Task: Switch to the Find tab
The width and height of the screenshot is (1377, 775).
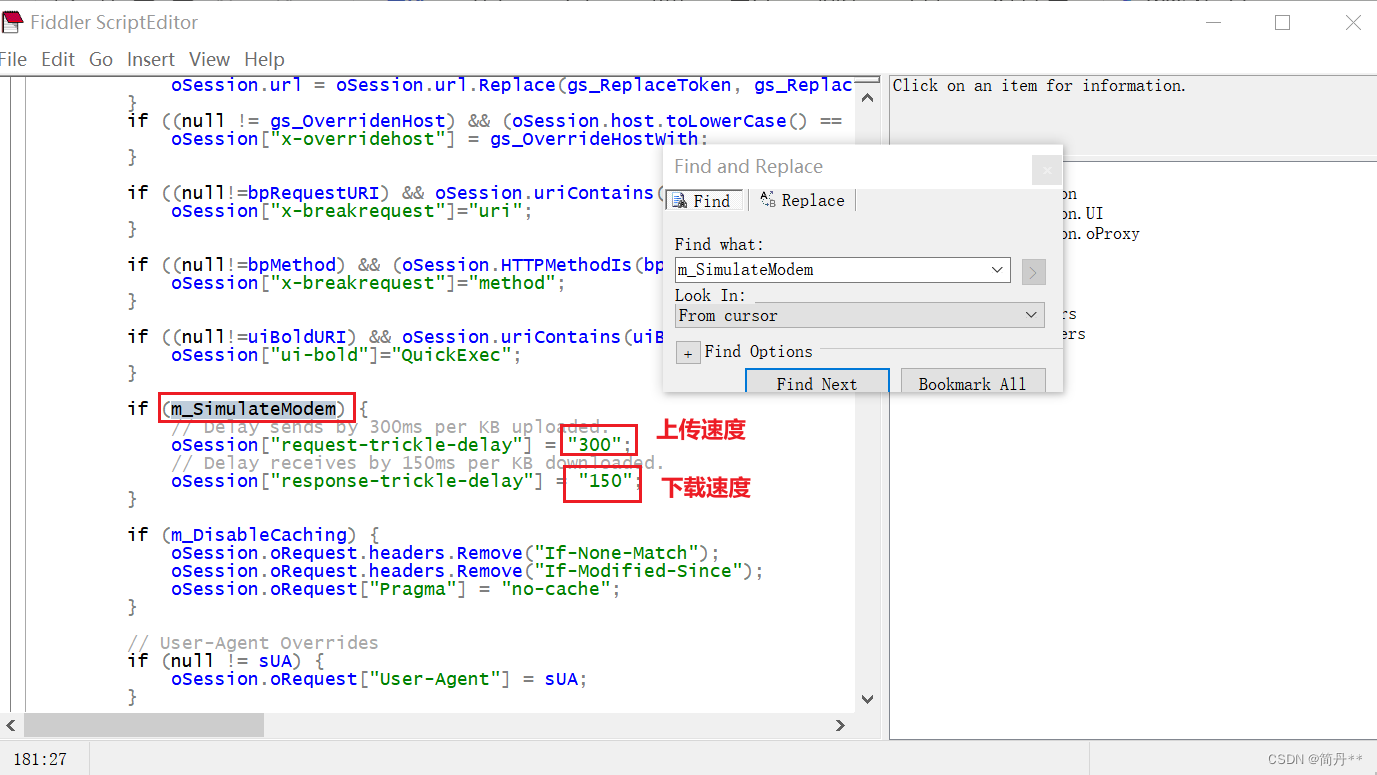Action: [x=703, y=200]
